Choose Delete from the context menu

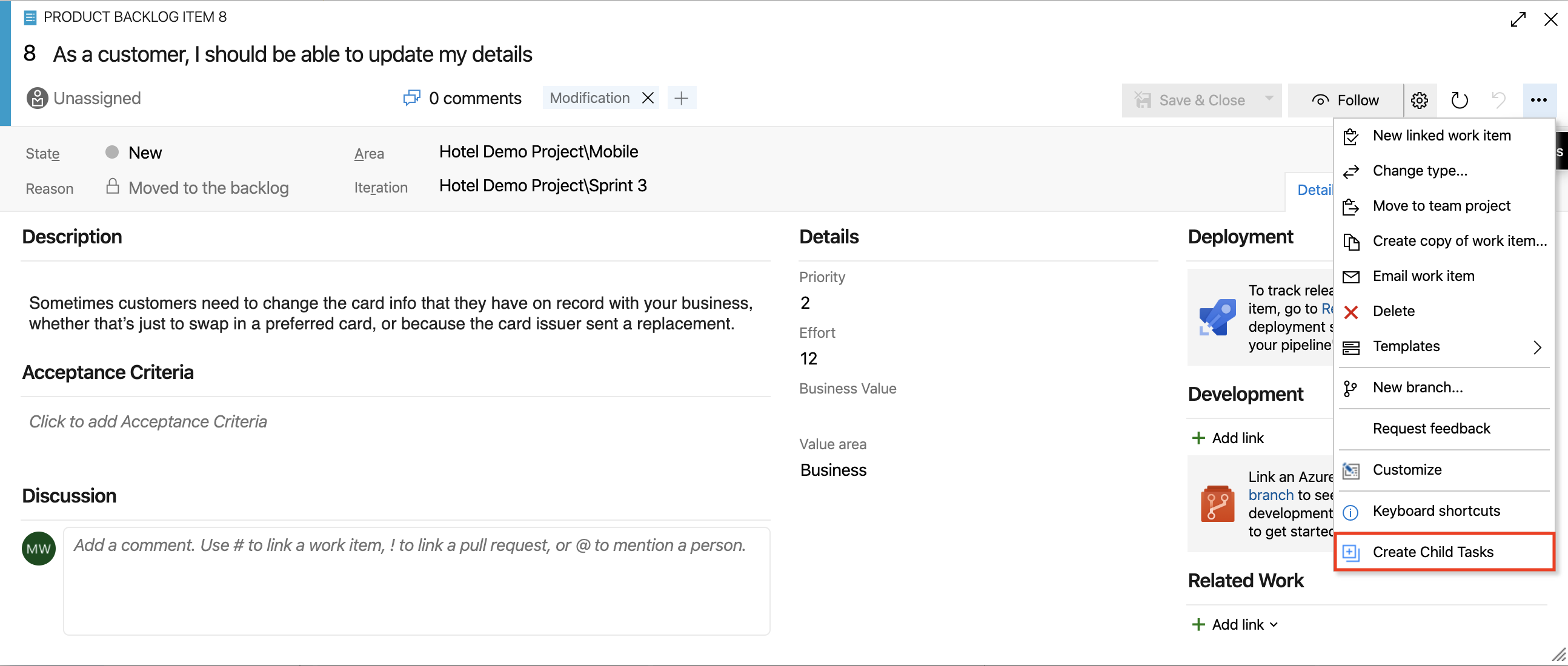click(x=1393, y=311)
